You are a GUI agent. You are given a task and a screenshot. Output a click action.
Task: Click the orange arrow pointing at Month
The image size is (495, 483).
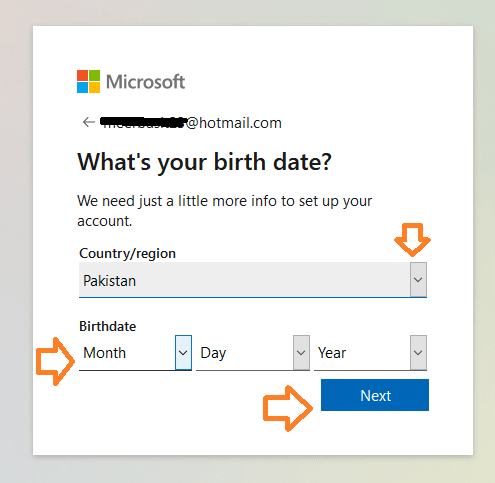(55, 361)
